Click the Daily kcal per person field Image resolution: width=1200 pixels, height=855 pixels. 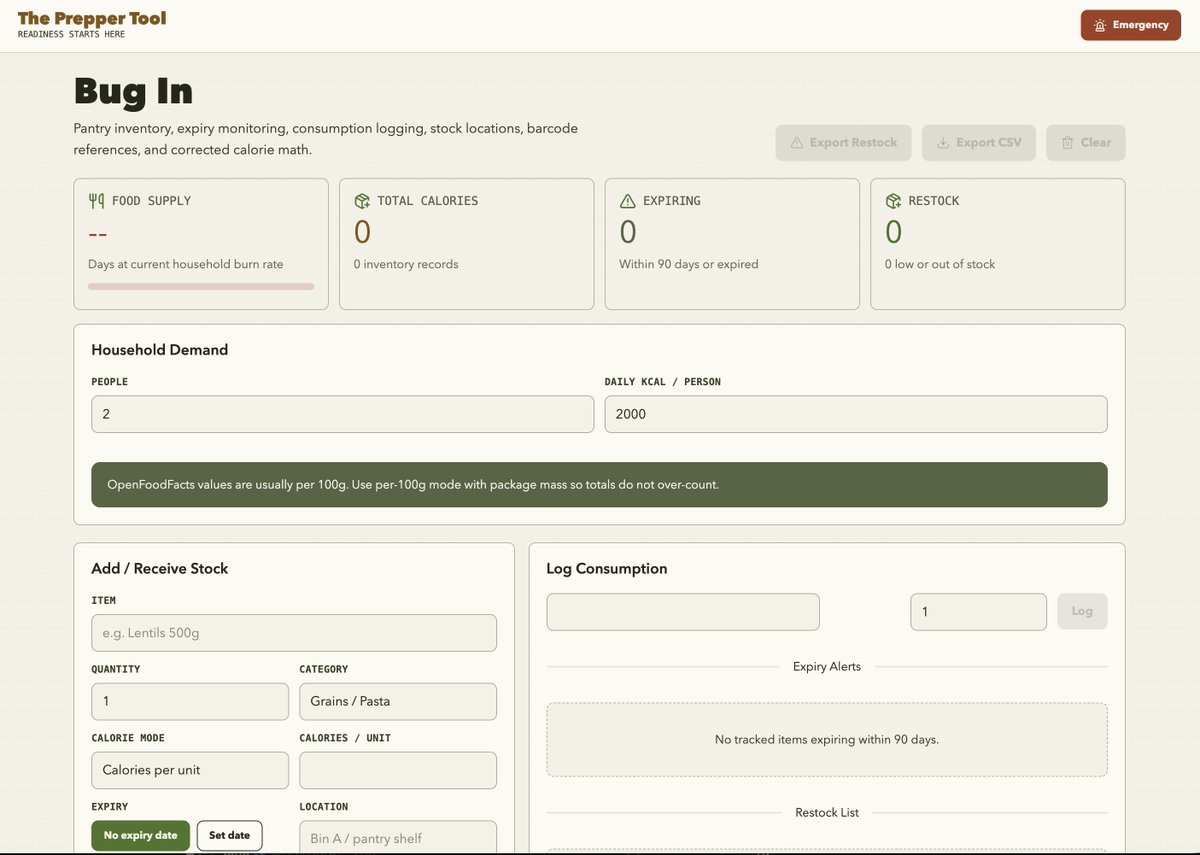coord(856,414)
